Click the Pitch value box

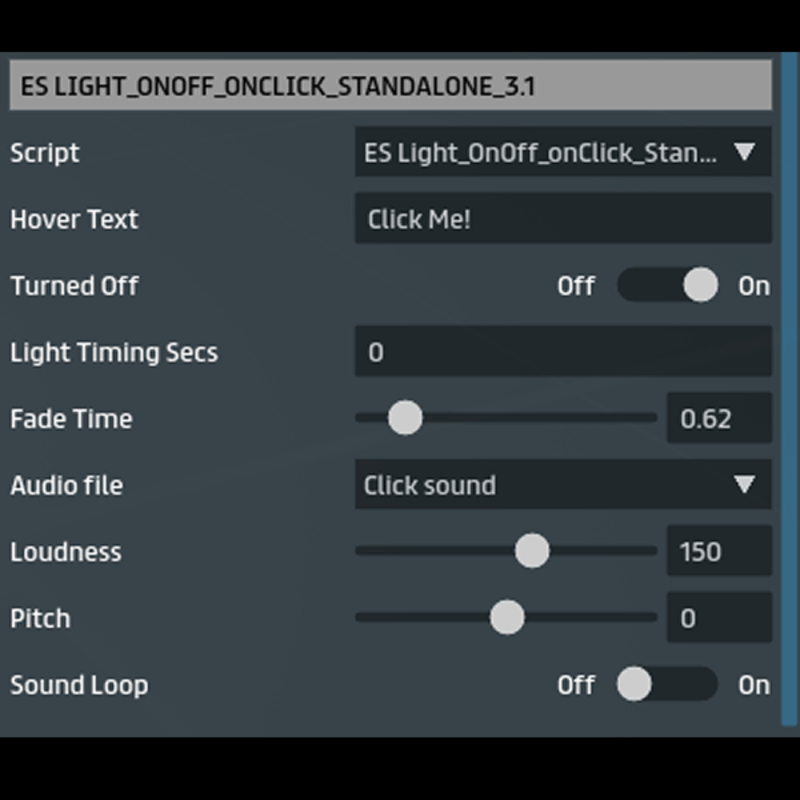(x=718, y=617)
